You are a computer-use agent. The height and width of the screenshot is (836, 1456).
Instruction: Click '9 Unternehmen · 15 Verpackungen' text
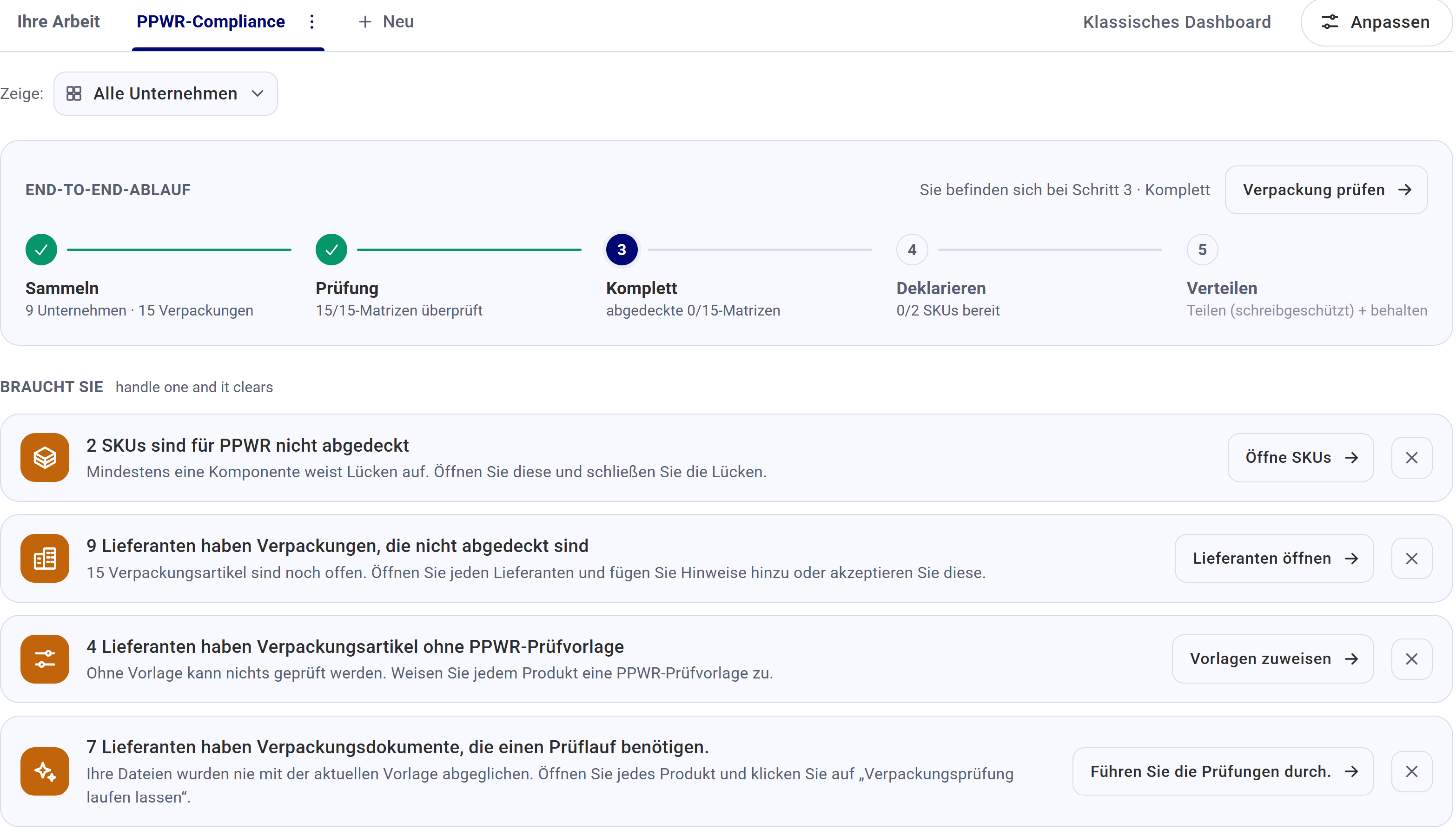pos(139,310)
